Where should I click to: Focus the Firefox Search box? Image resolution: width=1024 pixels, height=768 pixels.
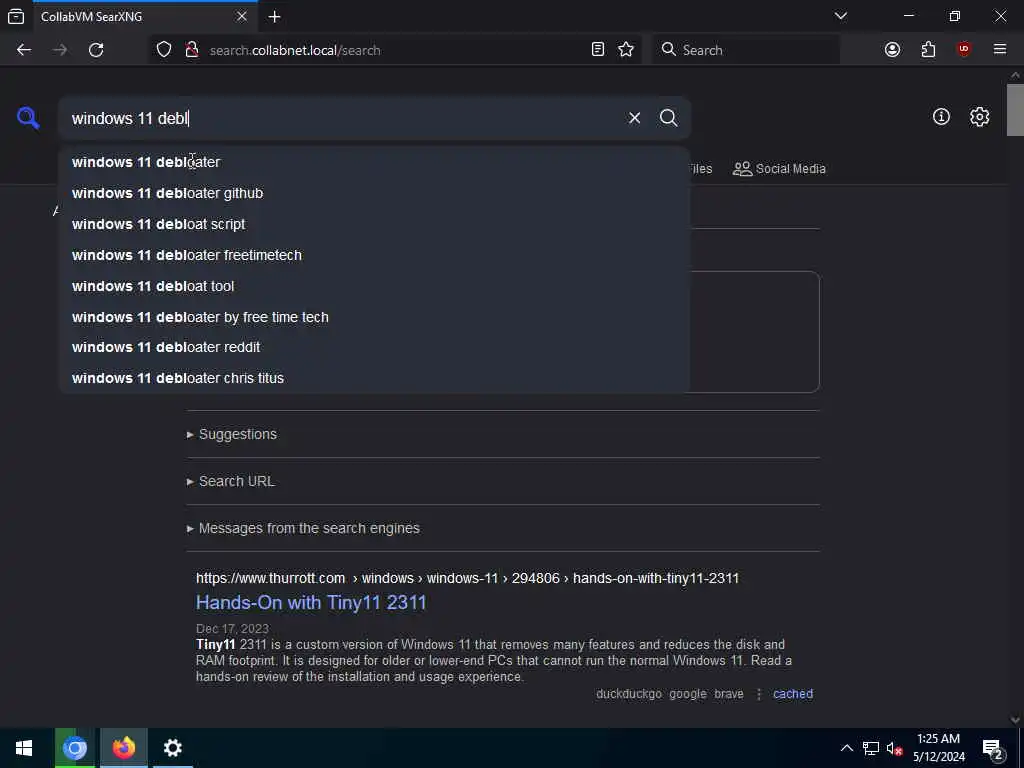[746, 50]
